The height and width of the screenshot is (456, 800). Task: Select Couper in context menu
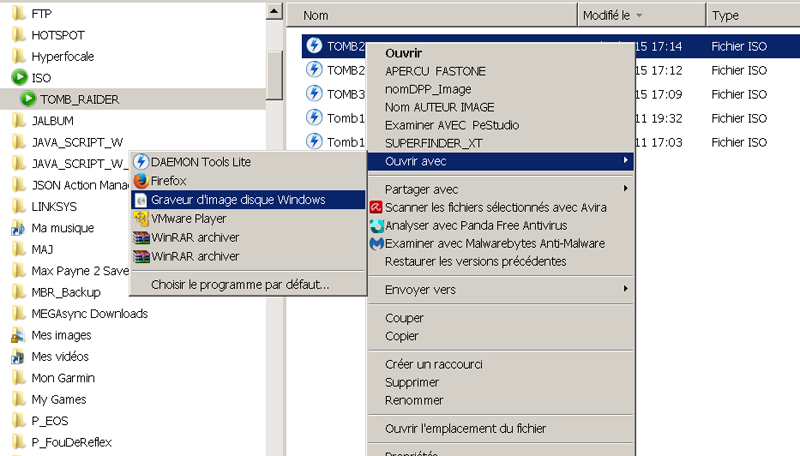[x=501, y=318]
